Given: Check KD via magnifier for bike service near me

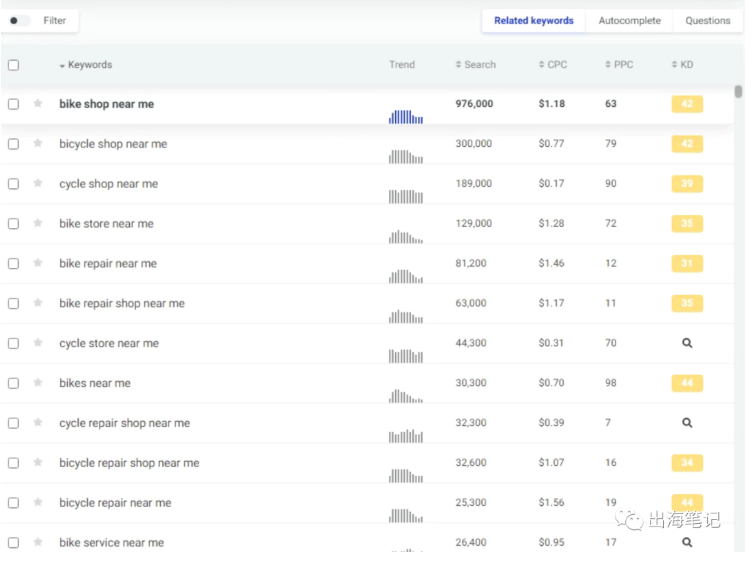Looking at the screenshot, I should (x=687, y=542).
